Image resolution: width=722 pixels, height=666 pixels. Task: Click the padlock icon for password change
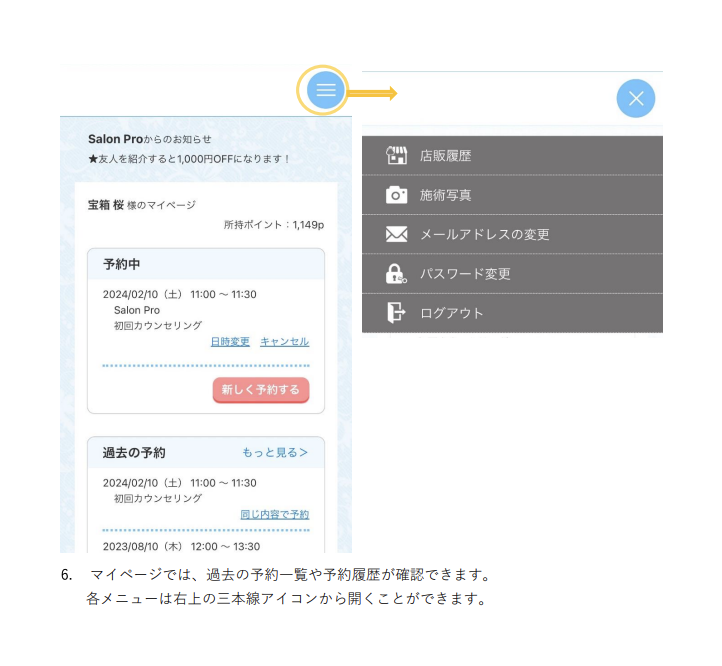click(396, 274)
